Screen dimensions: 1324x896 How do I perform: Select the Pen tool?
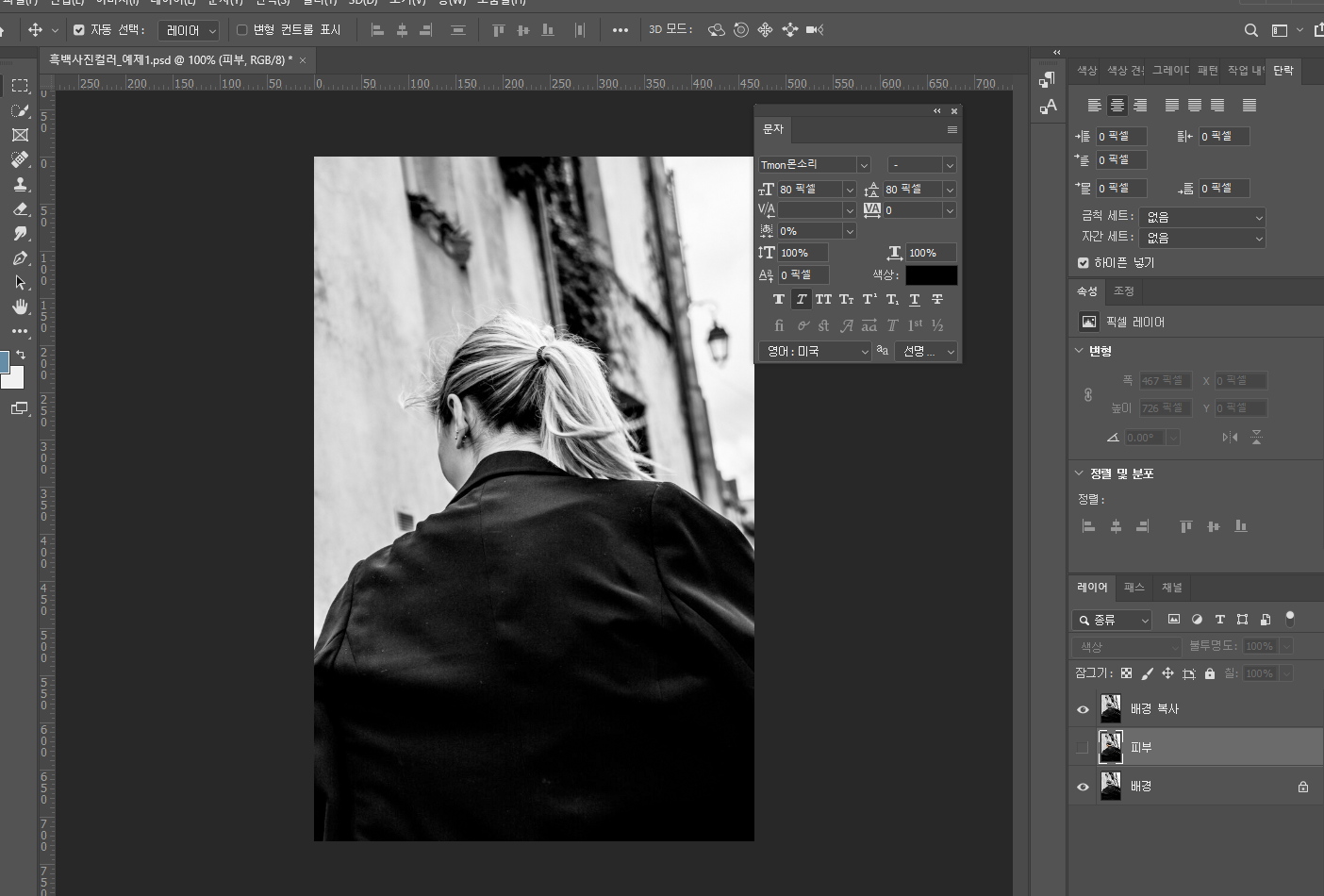pyautogui.click(x=20, y=257)
